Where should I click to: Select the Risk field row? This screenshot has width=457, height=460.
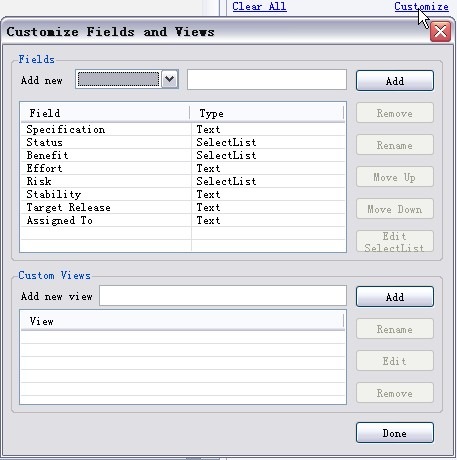[183, 181]
